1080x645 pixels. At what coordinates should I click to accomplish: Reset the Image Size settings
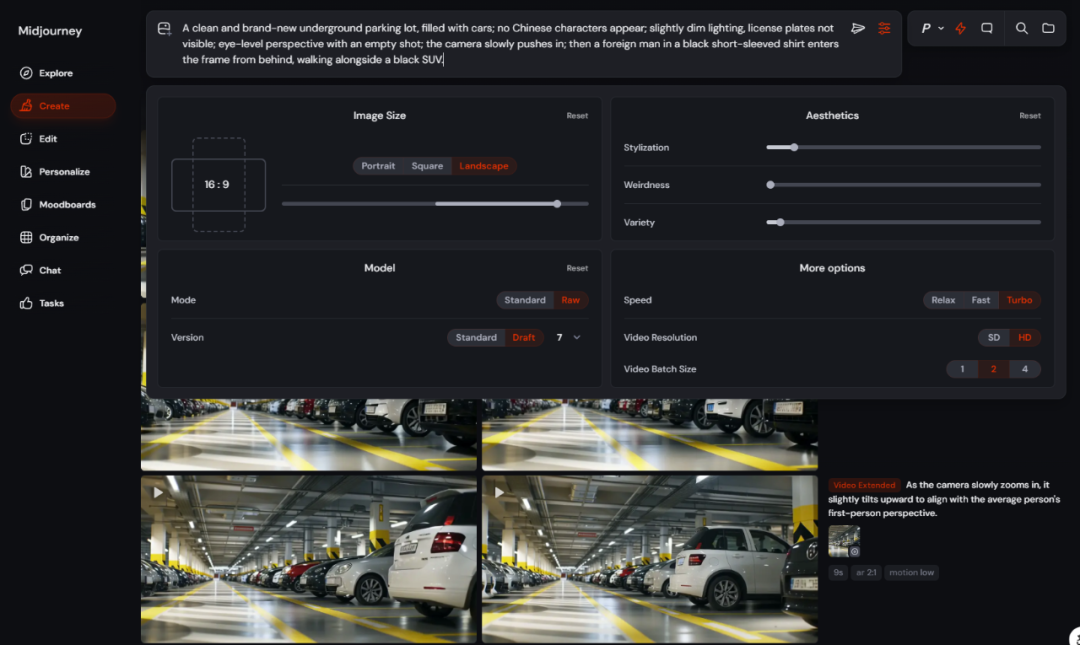click(577, 116)
